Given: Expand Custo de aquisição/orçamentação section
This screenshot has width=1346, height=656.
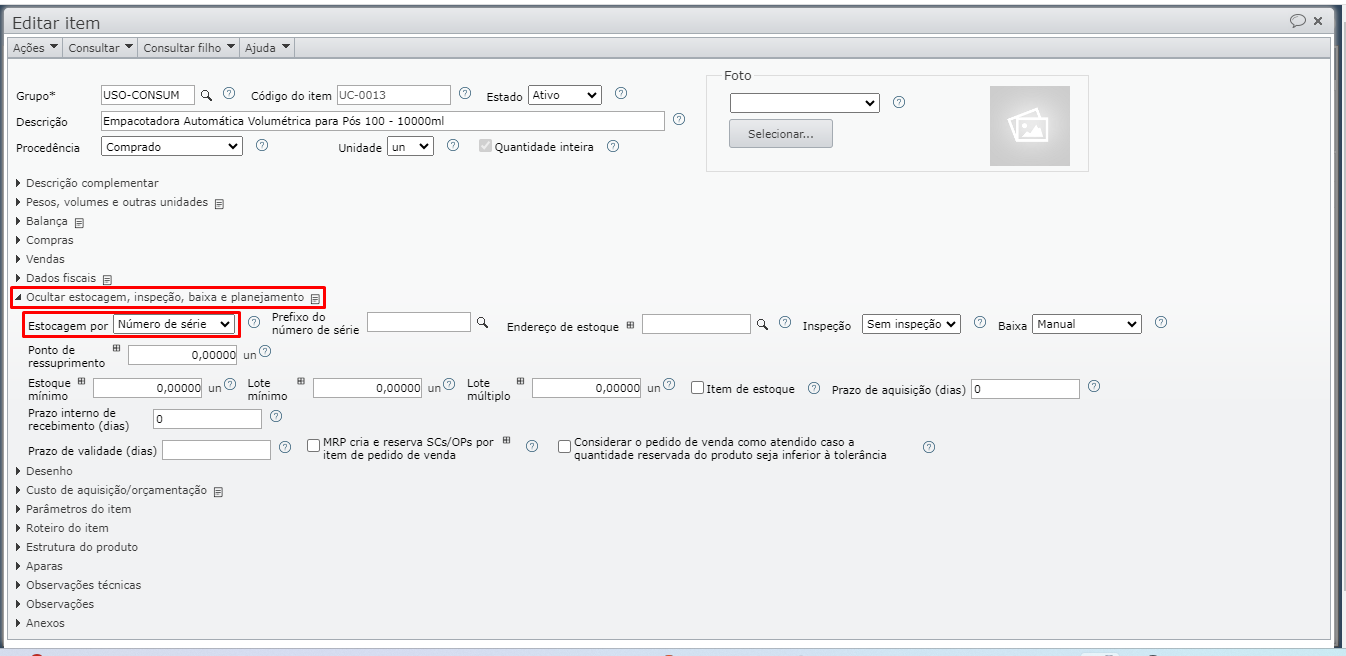Looking at the screenshot, I should click(x=111, y=490).
